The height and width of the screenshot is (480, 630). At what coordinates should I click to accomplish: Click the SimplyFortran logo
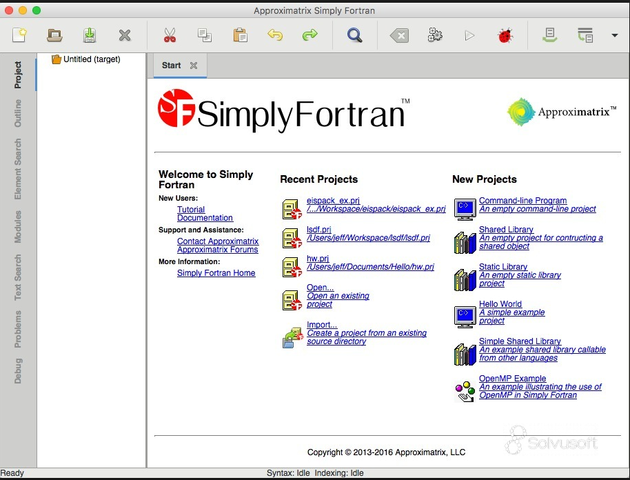pos(284,110)
